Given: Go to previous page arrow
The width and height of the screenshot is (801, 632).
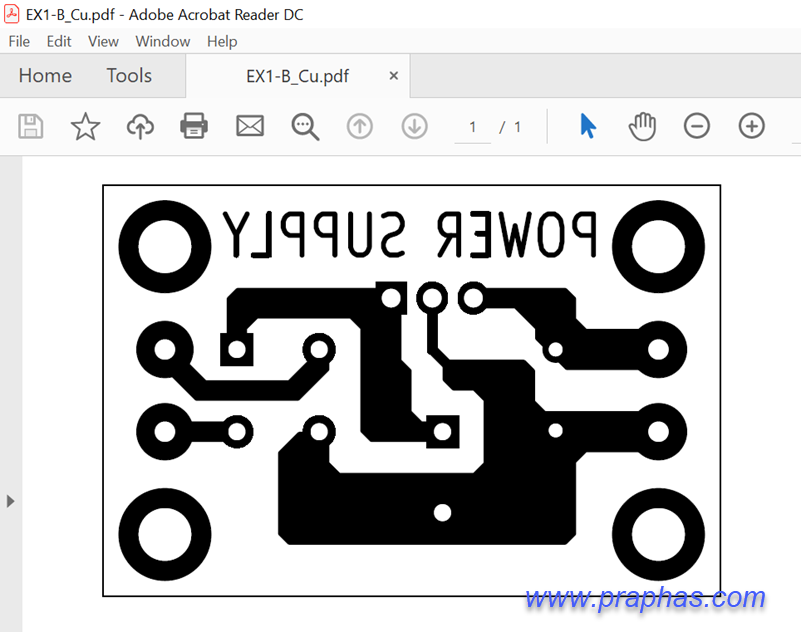Looking at the screenshot, I should pos(359,126).
